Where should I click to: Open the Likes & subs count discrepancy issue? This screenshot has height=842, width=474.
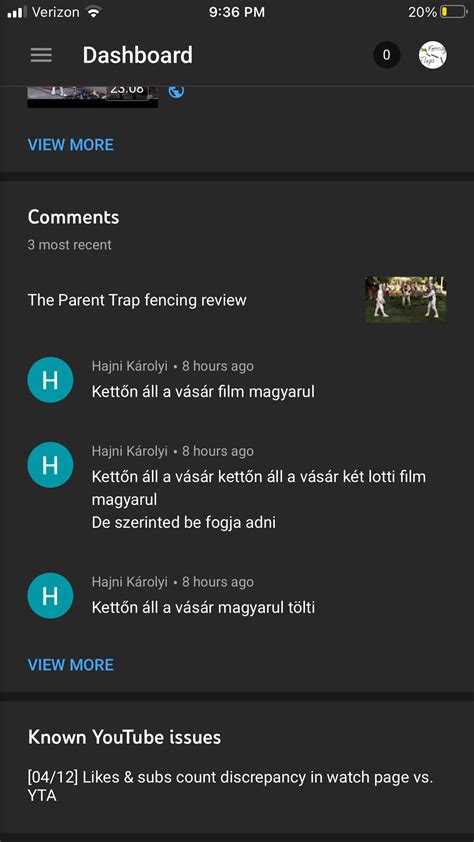[x=230, y=786]
